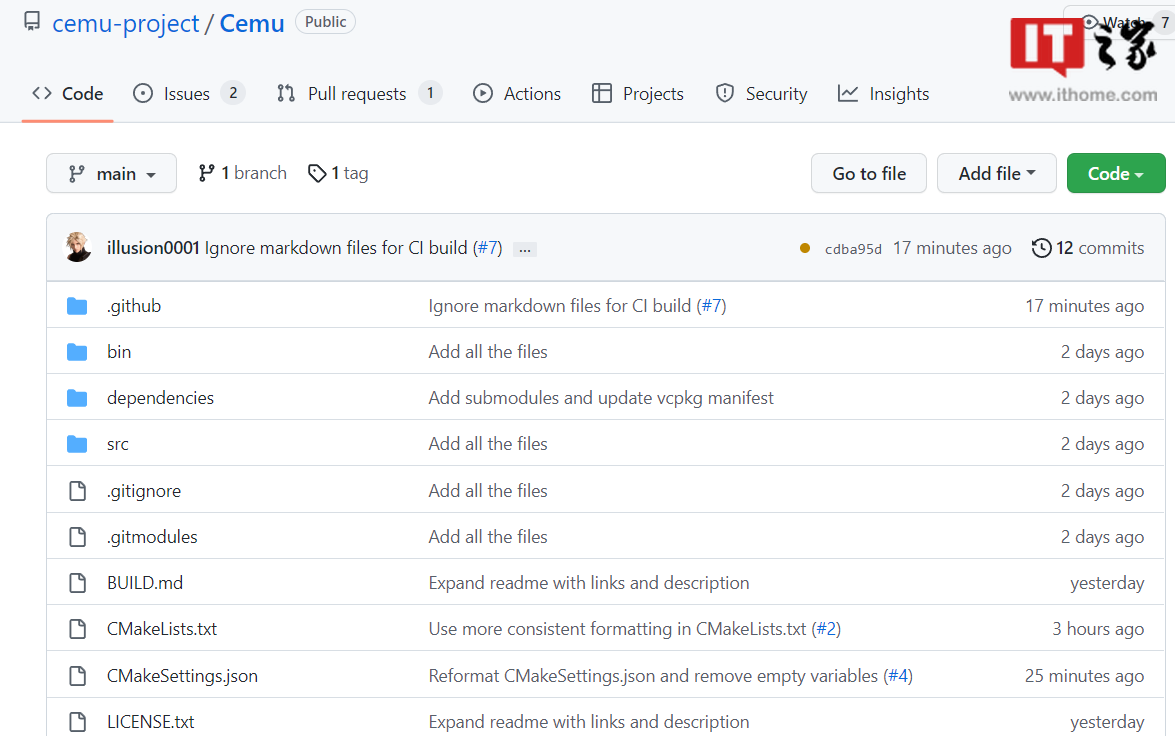1175x736 pixels.
Task: Open bin row 'Add all the files' commit
Action: click(488, 352)
